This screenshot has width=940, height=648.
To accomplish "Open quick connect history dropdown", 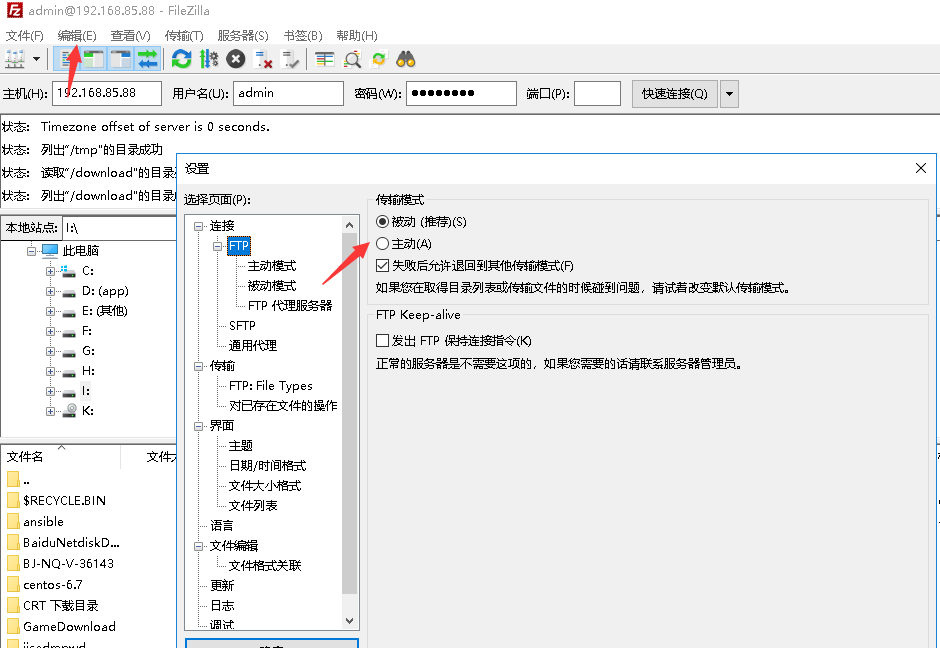I will pos(729,94).
